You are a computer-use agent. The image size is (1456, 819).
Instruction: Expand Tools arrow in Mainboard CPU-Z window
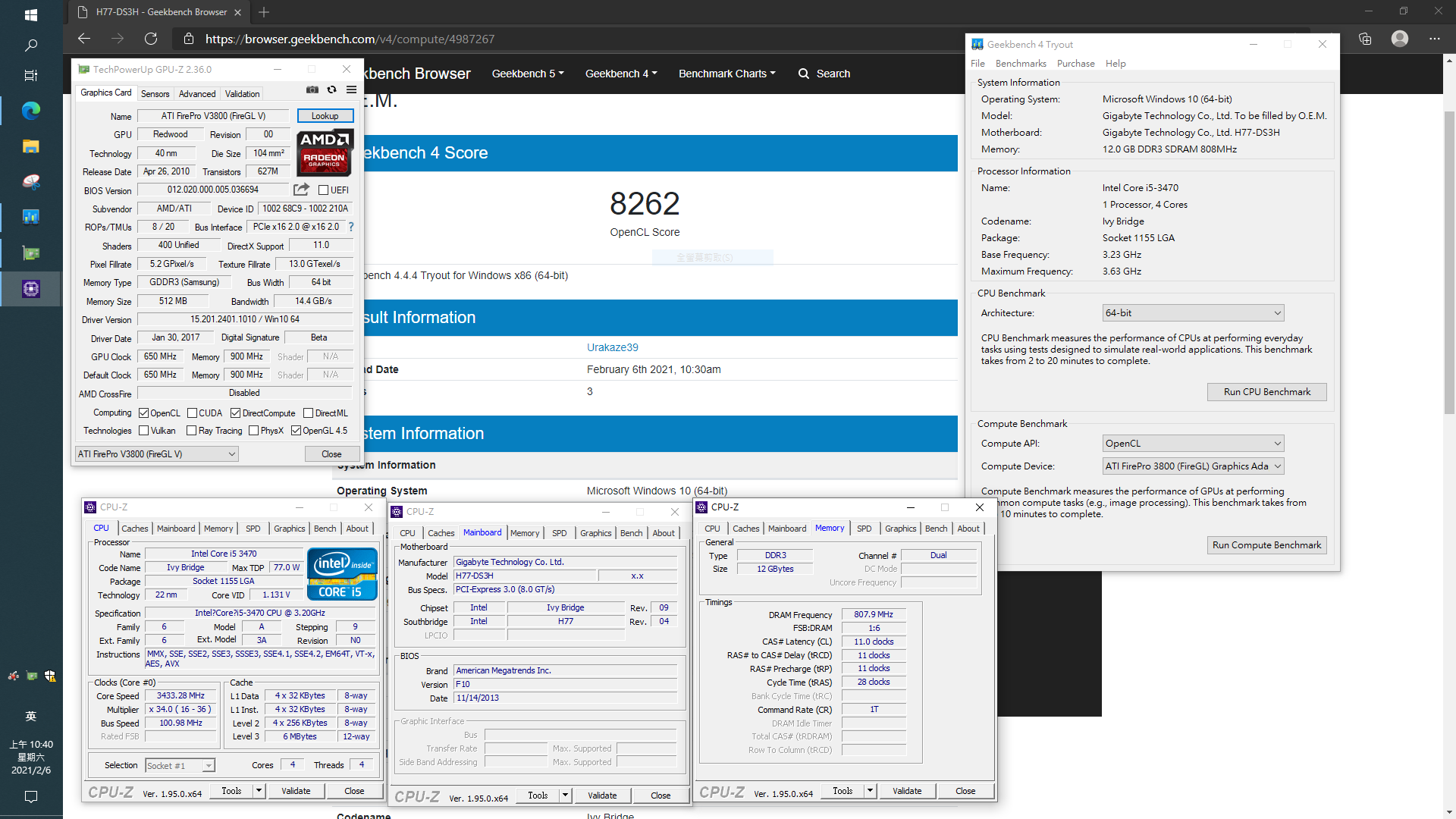[565, 795]
